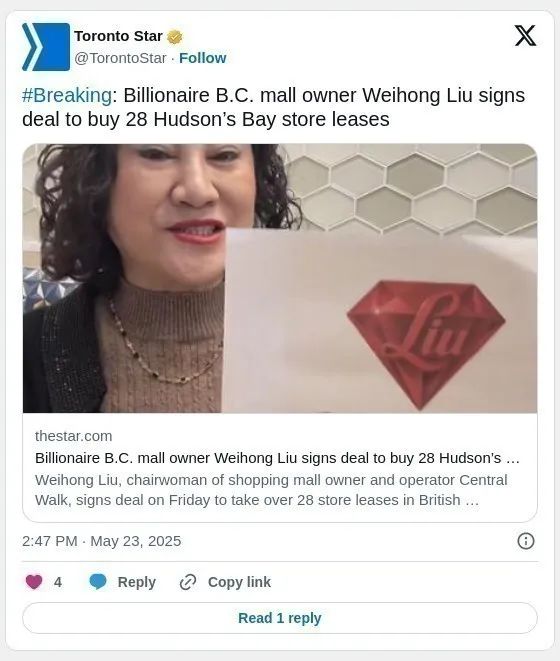
Task: Click the Reply text label
Action: (137, 582)
